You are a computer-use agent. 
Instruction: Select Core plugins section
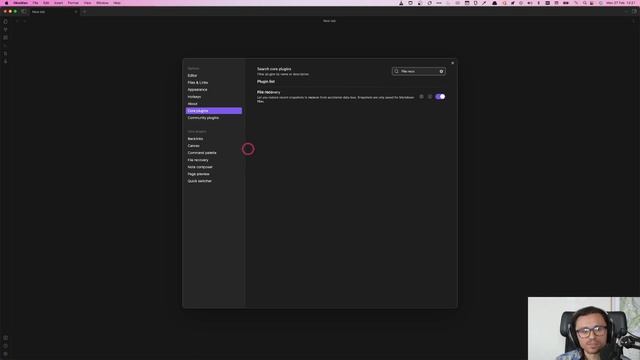pyautogui.click(x=213, y=111)
